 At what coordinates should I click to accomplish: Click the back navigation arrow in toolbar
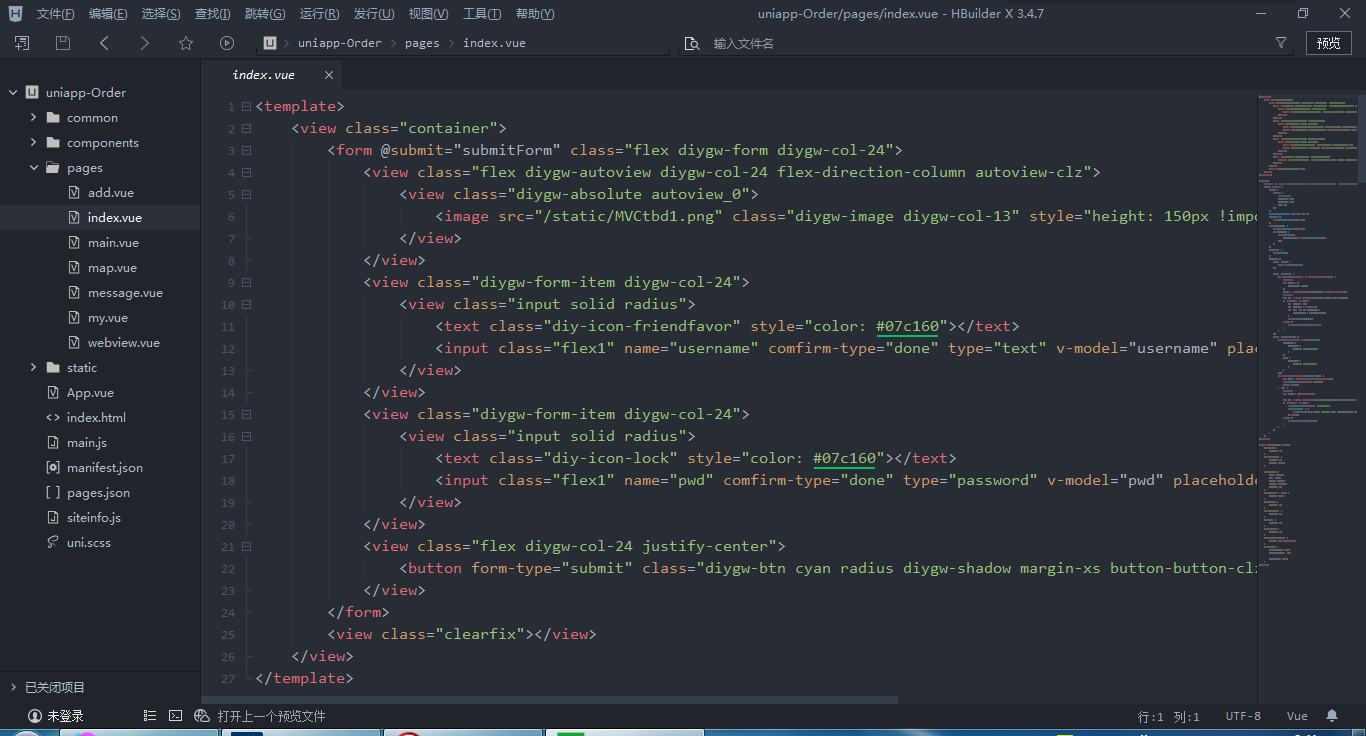click(x=103, y=43)
